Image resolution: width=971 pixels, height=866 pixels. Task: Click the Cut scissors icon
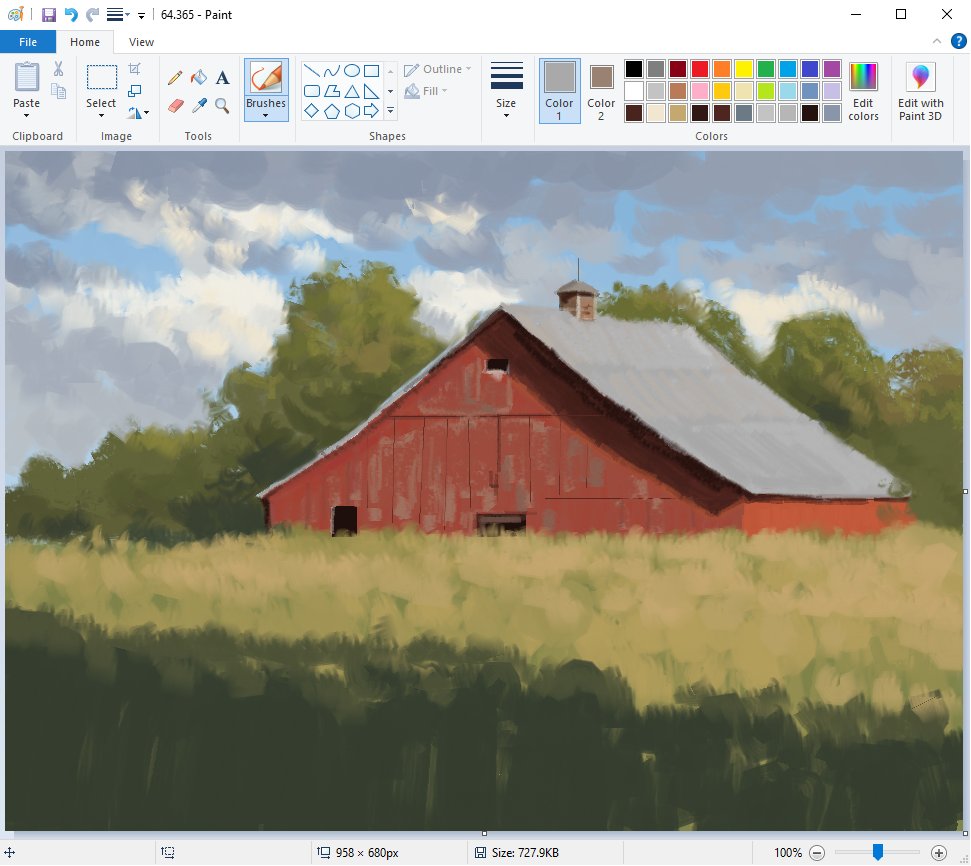pos(58,69)
